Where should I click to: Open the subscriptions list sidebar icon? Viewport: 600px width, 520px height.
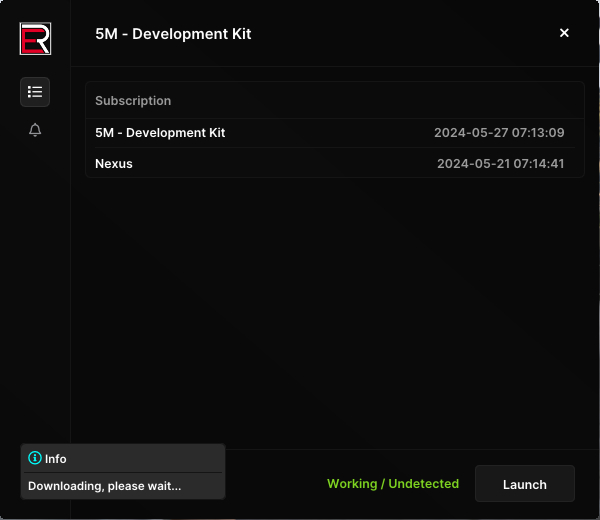[x=35, y=92]
